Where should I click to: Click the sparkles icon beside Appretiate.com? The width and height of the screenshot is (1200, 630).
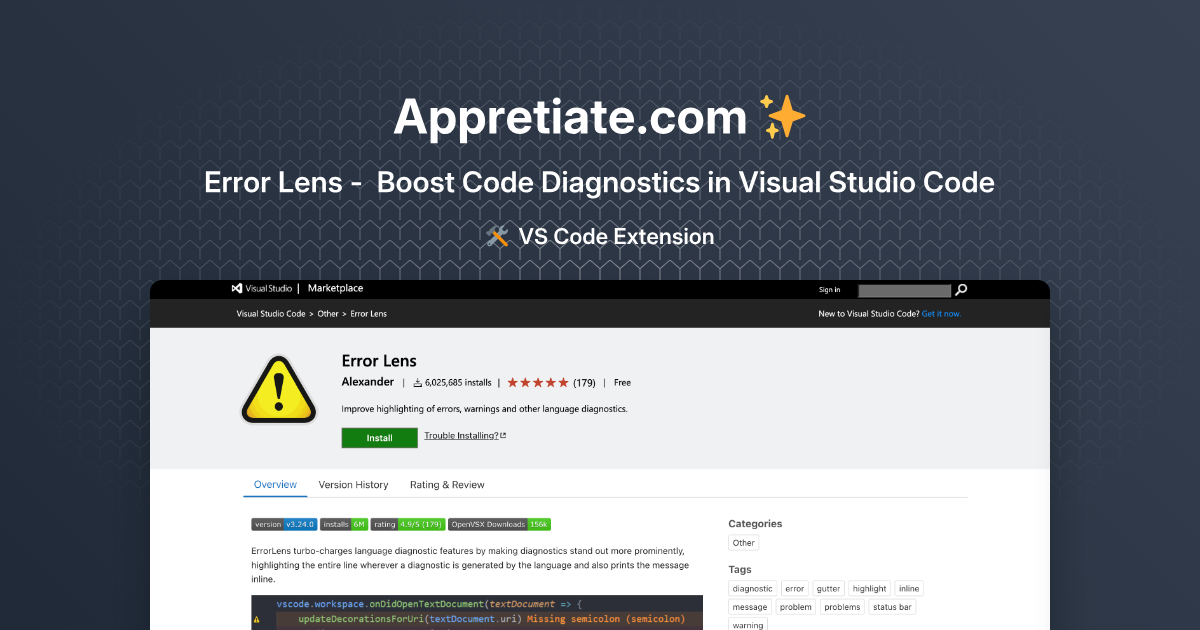click(x=783, y=117)
